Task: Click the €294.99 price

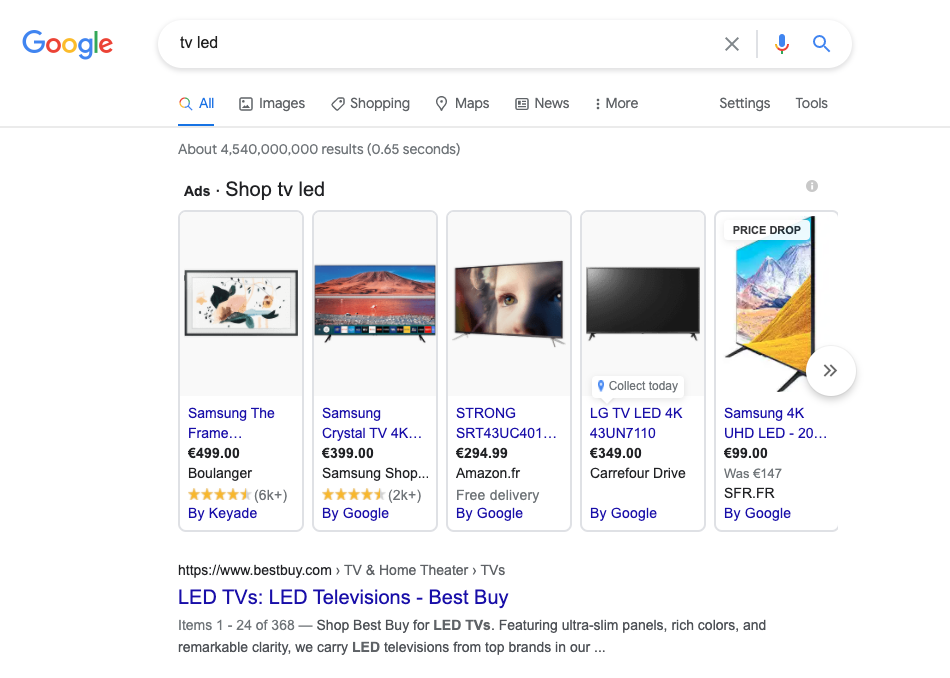Action: click(482, 453)
